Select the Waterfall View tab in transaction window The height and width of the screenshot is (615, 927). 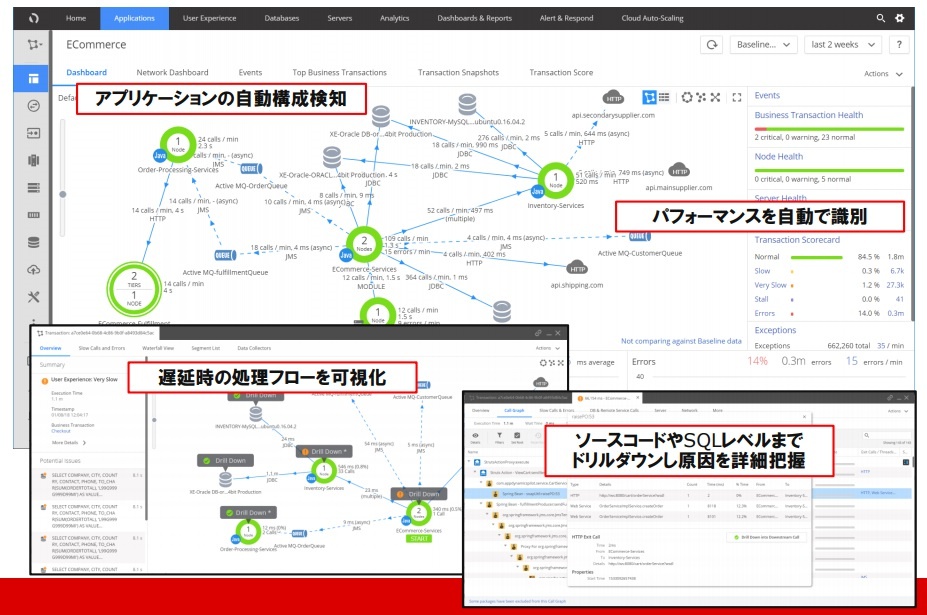click(x=158, y=348)
